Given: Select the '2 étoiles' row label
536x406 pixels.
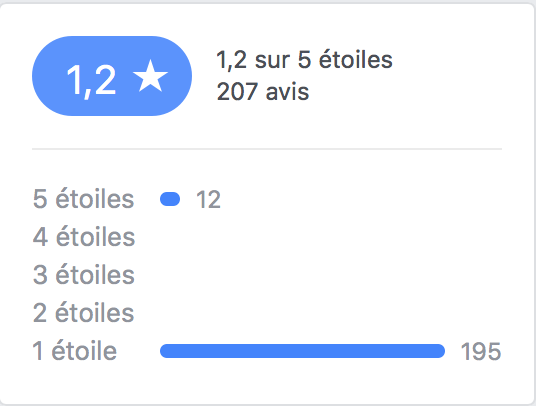Looking at the screenshot, I should coord(83,313).
